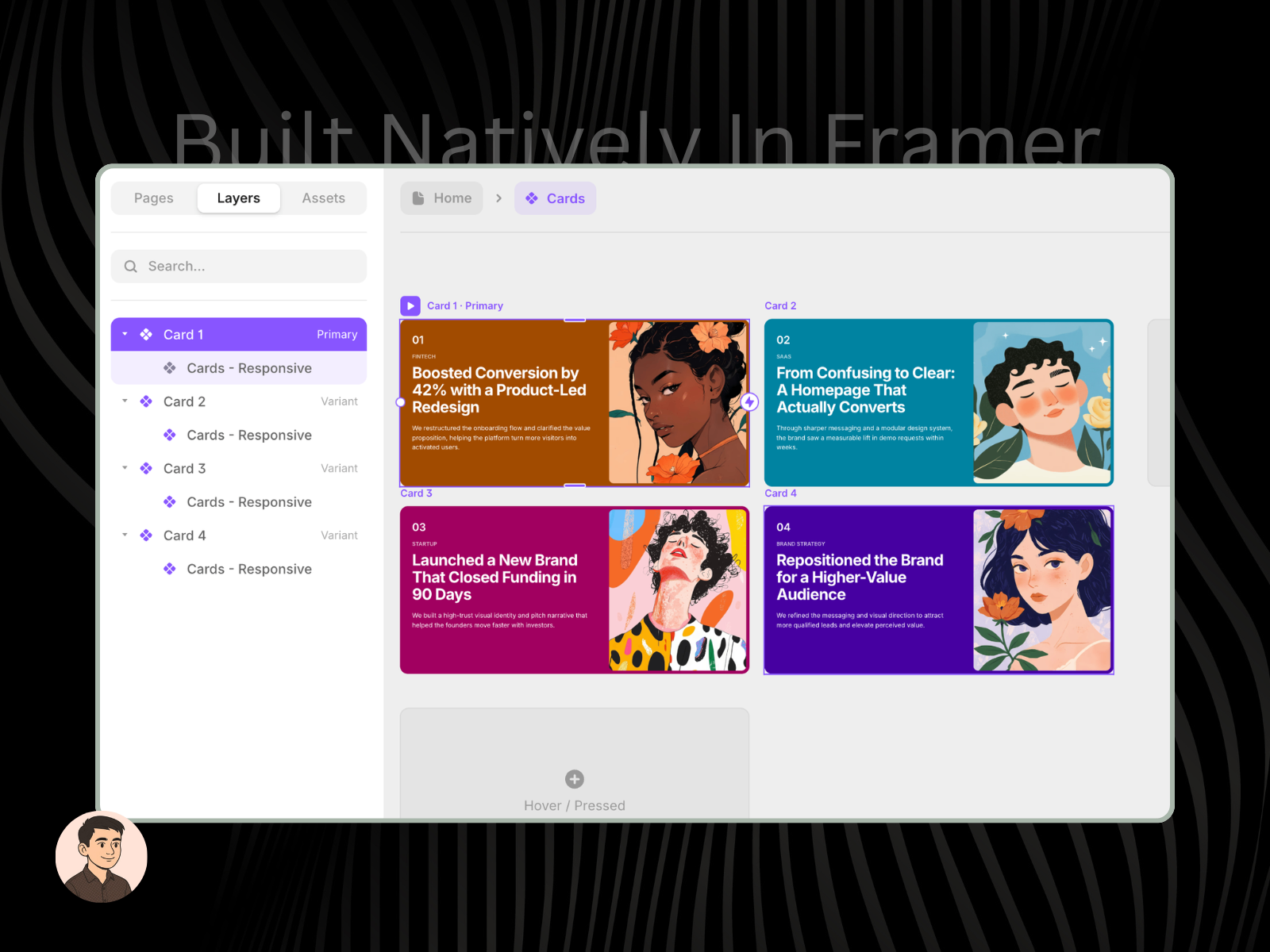The width and height of the screenshot is (1270, 952).
Task: Click the play icon beside Card 1 Primary
Action: pyautogui.click(x=410, y=305)
